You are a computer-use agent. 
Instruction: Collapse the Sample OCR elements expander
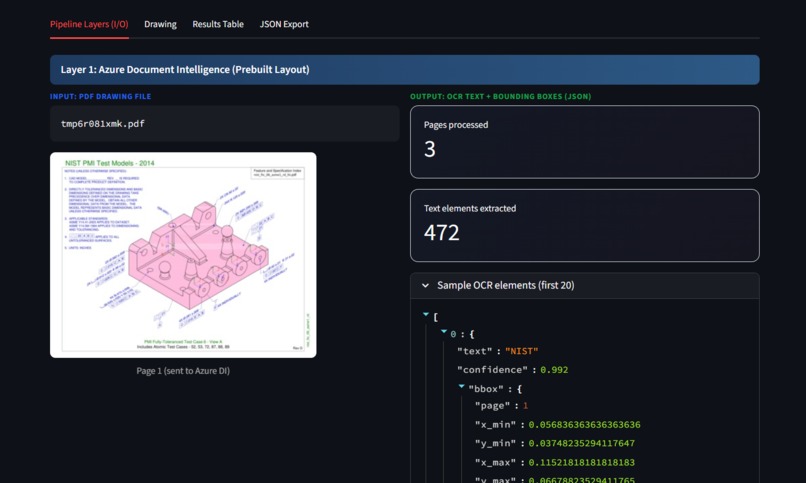tap(584, 285)
